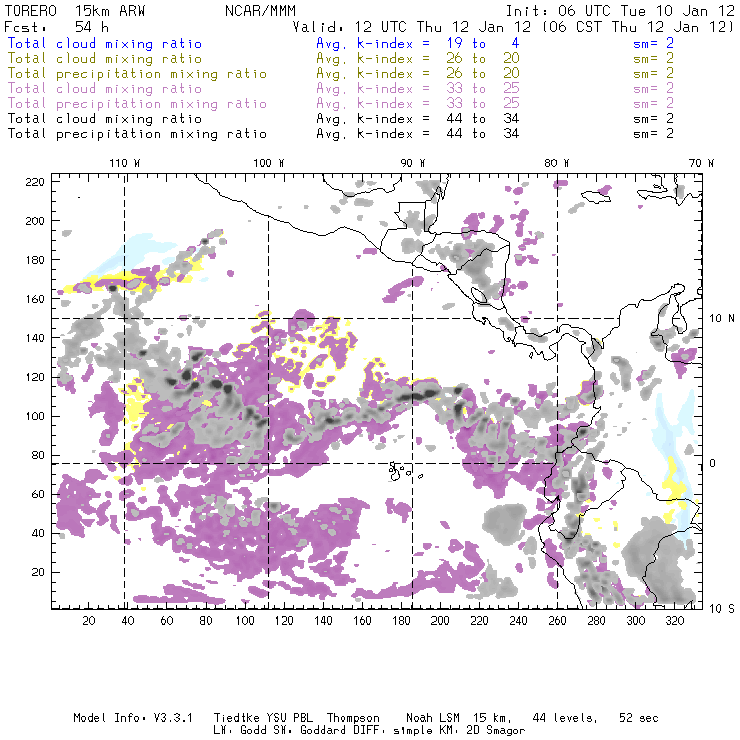The width and height of the screenshot is (740, 740).
Task: Click "160" on the vertical axis
Action: 35,299
